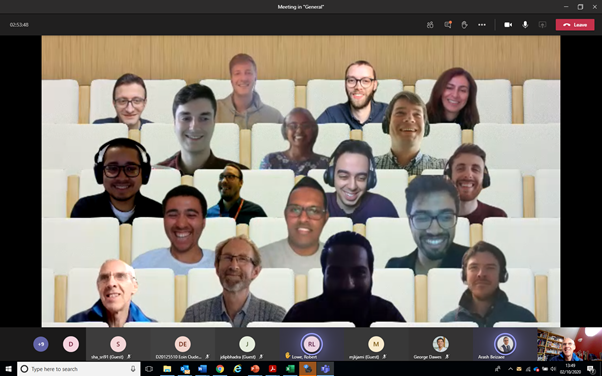Image resolution: width=602 pixels, height=376 pixels.
Task: Open the participants panel icon
Action: click(x=430, y=25)
